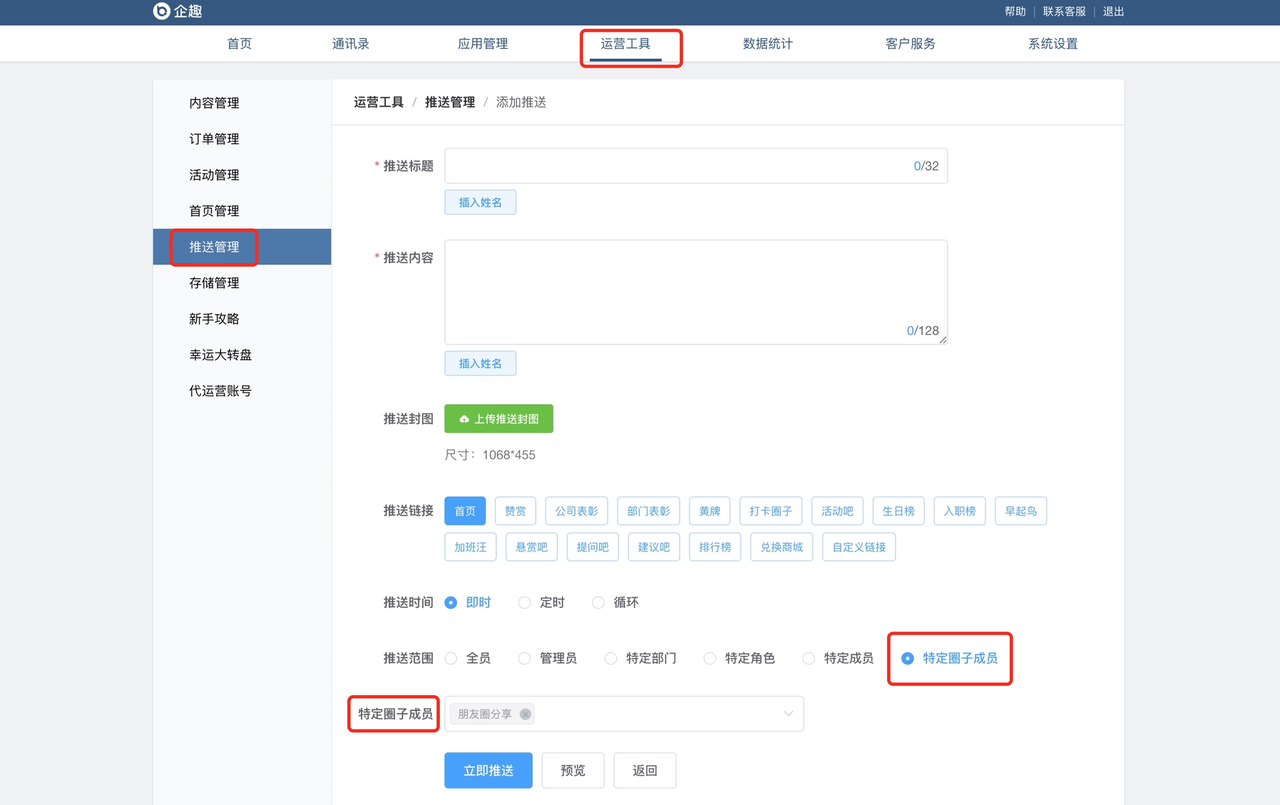Select 定时 push time radio
The width and height of the screenshot is (1280, 805).
pos(524,602)
